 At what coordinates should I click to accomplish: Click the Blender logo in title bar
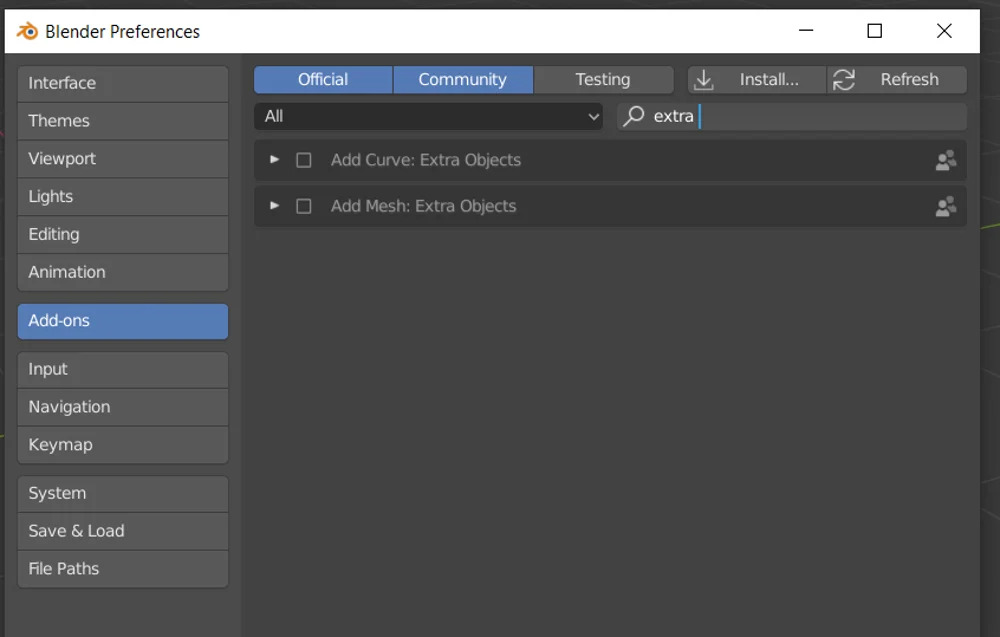pos(28,31)
